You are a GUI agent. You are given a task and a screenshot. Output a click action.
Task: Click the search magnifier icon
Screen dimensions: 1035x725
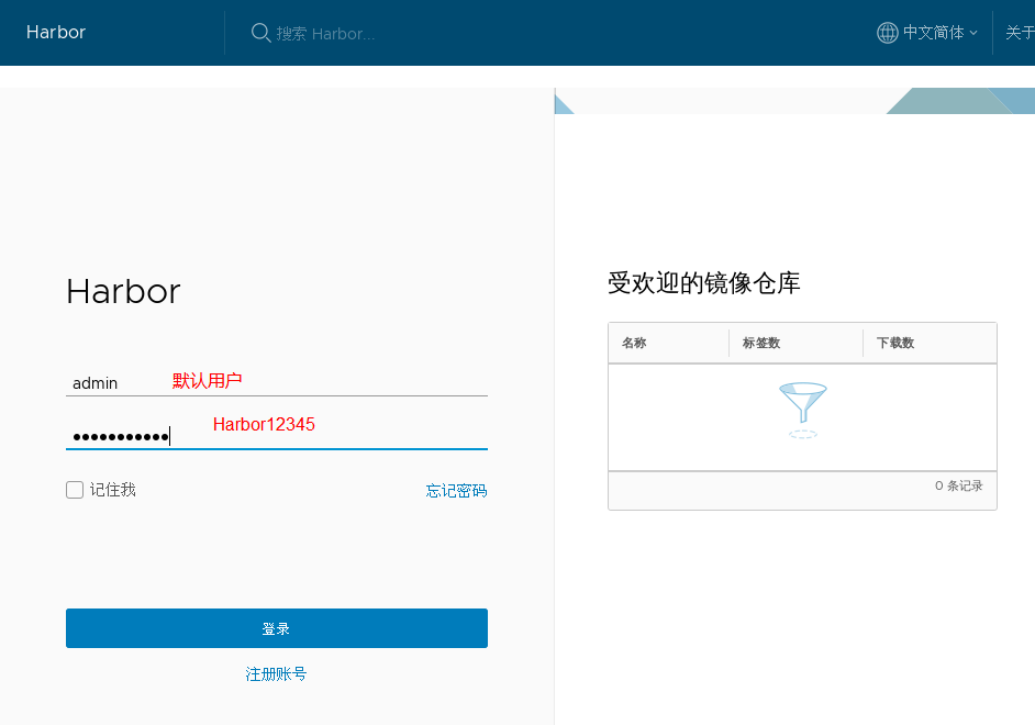260,33
